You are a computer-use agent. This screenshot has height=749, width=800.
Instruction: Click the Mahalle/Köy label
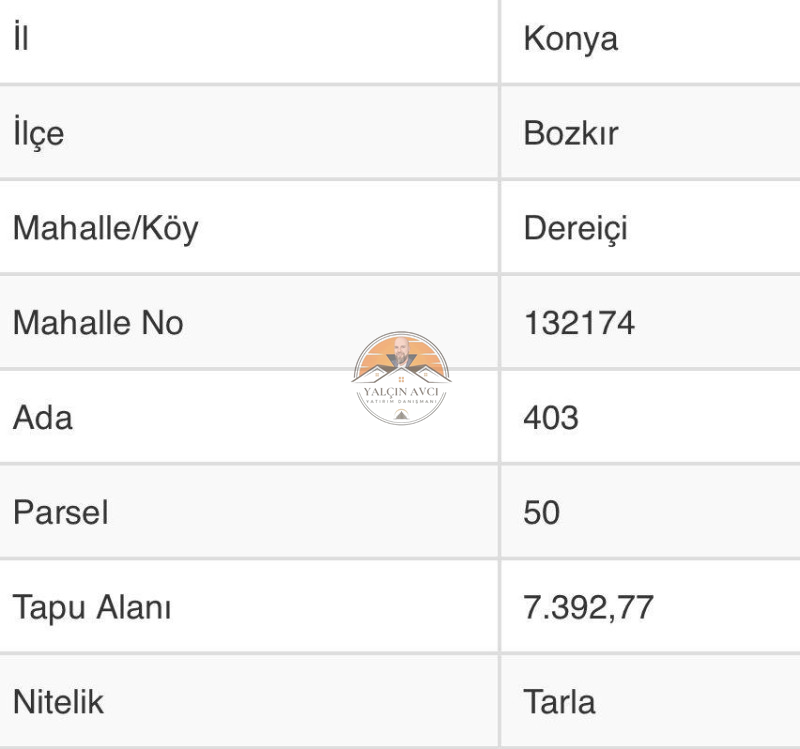pyautogui.click(x=106, y=229)
